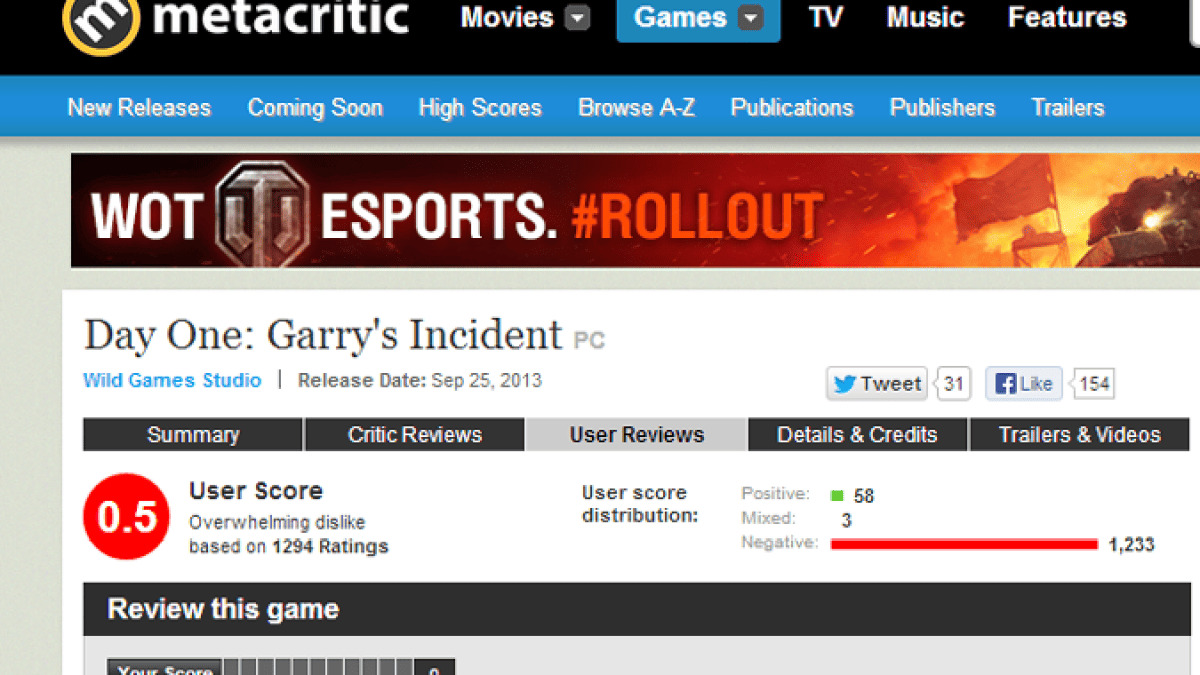Click the Twitter bird icon
Screen dimensions: 1200x675
(845, 384)
